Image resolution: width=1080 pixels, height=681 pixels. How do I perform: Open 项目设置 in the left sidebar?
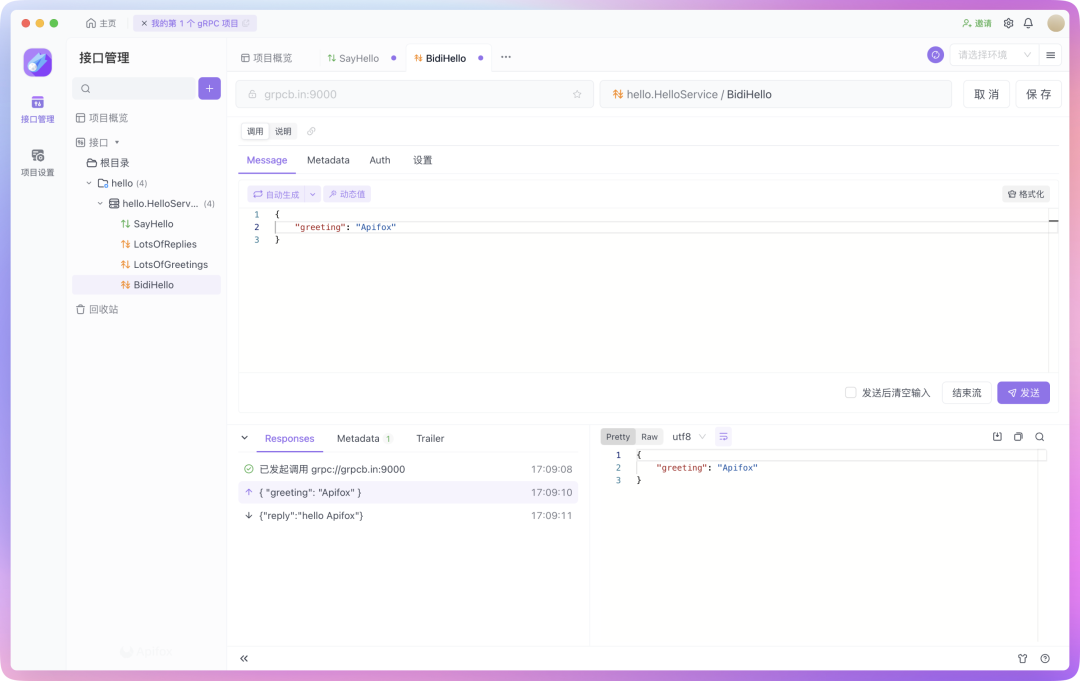pos(37,163)
